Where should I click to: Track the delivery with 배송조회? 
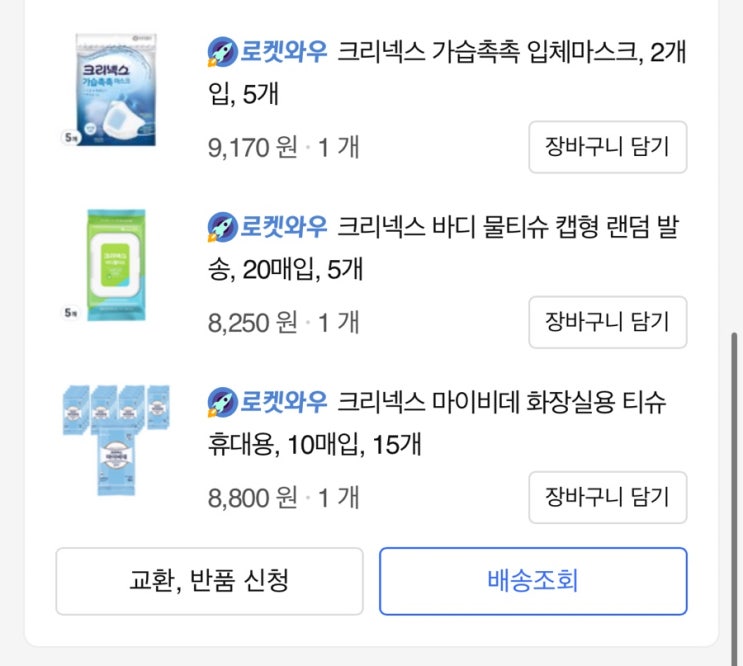pyautogui.click(x=533, y=581)
